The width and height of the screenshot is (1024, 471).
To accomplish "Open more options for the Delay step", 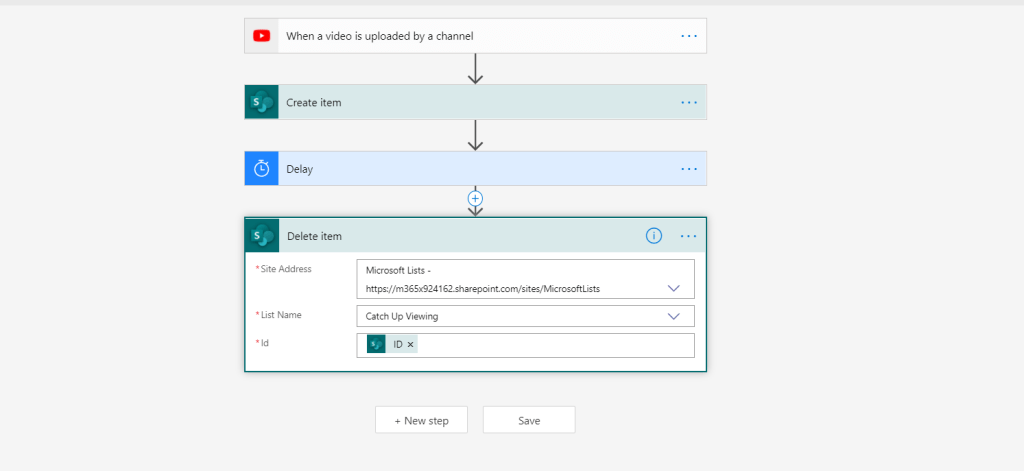I will point(689,169).
